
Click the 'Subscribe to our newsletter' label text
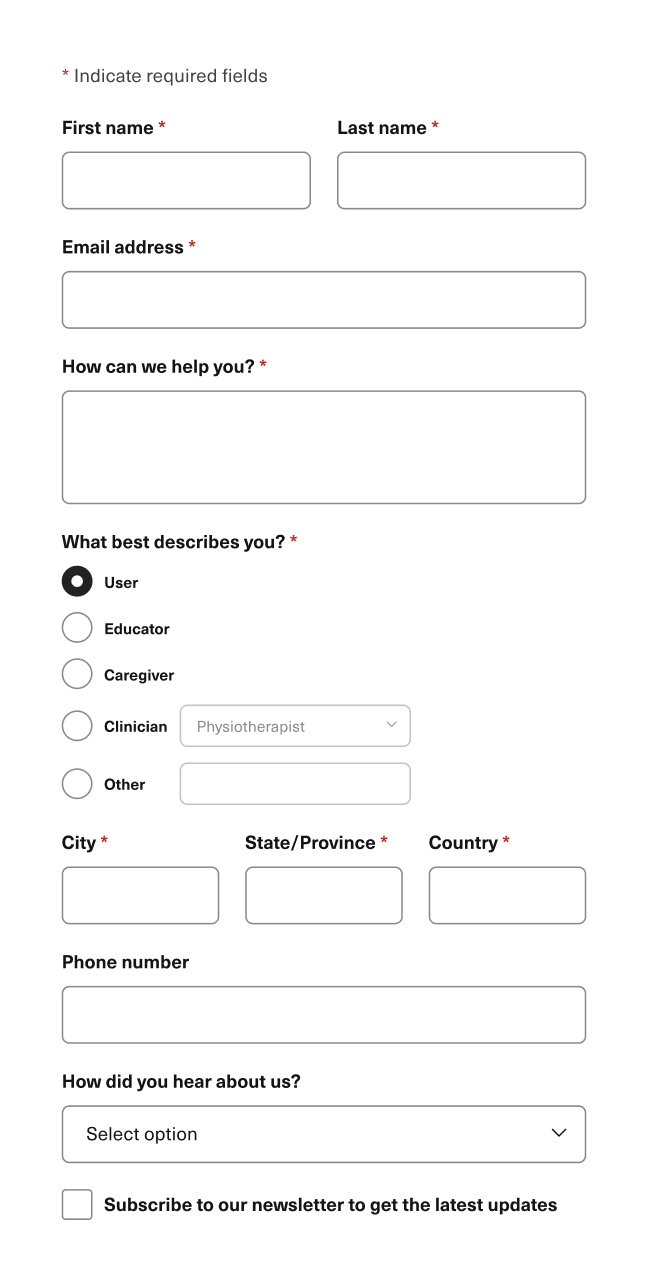(330, 1204)
